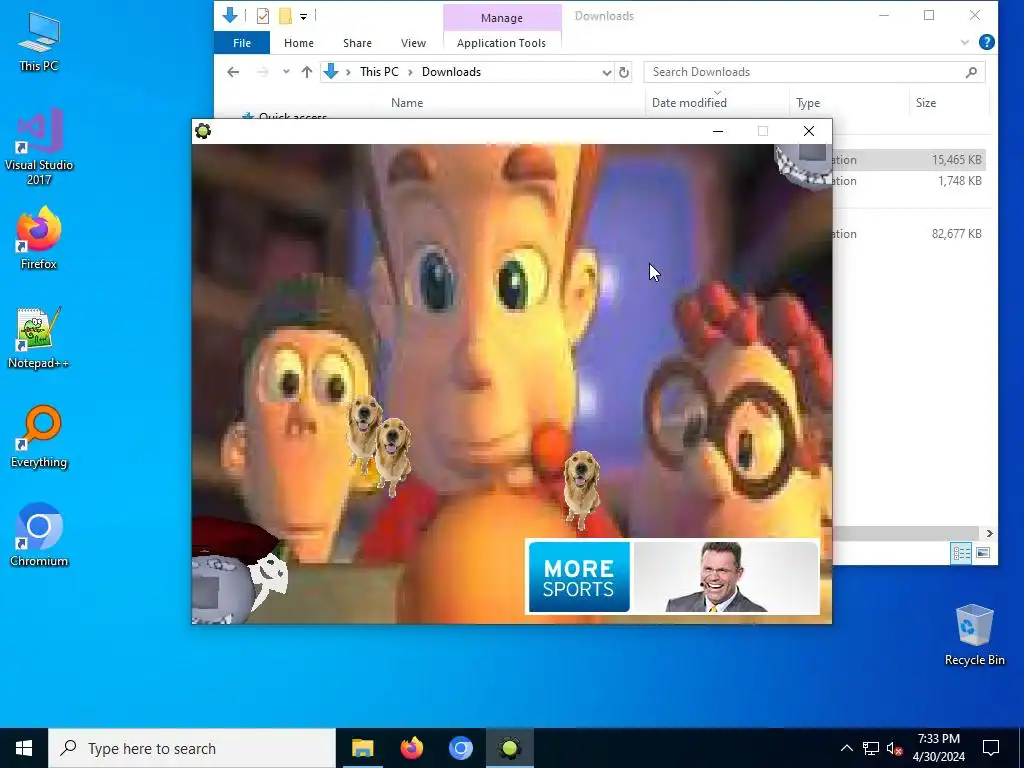
Task: Click the Explorer horizontal scrollbar right arrow
Action: pyautogui.click(x=989, y=534)
